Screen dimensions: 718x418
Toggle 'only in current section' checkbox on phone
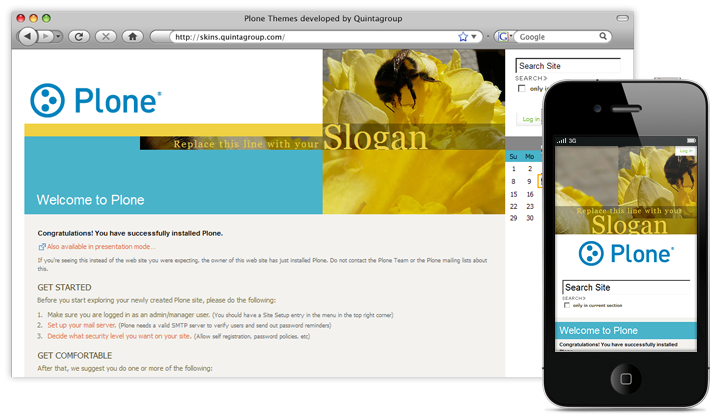click(x=567, y=305)
